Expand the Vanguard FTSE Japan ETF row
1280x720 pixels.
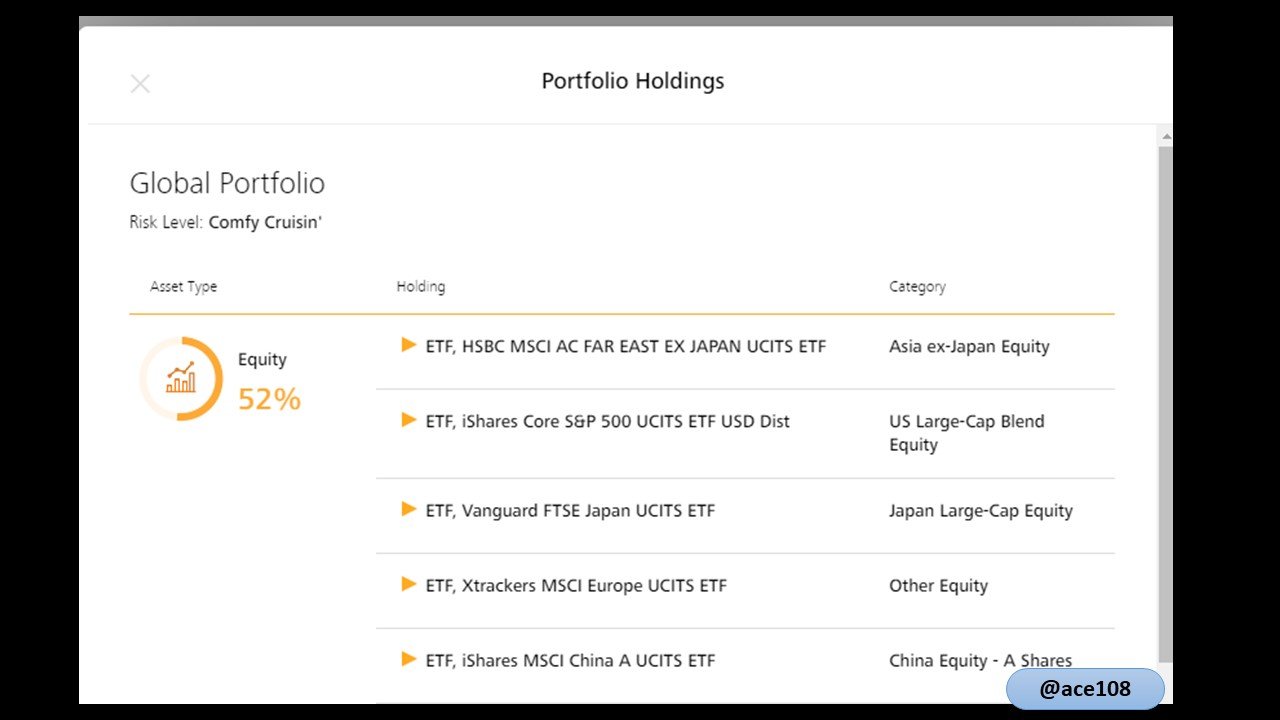click(408, 509)
